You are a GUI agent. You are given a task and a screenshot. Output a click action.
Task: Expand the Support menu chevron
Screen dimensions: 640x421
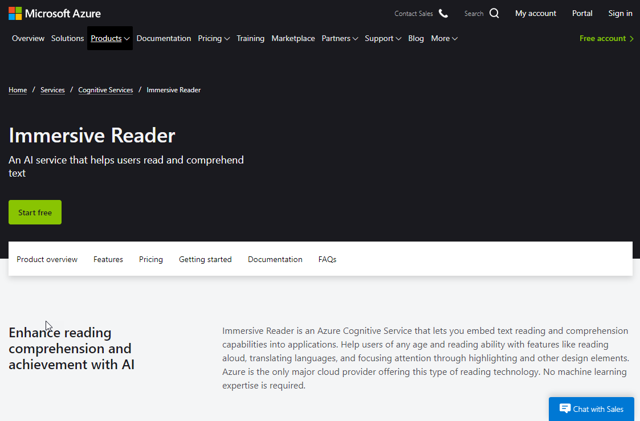coord(398,39)
